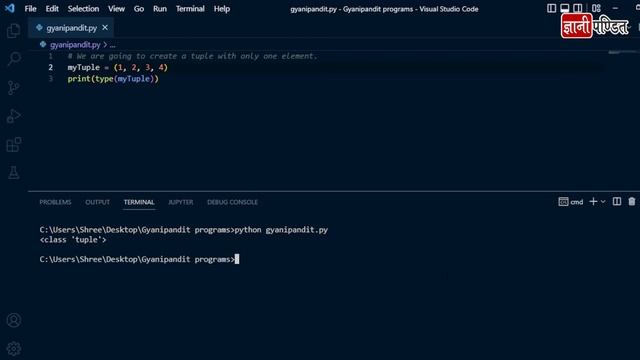Click line number 2 in the gutter

[x=51, y=67]
